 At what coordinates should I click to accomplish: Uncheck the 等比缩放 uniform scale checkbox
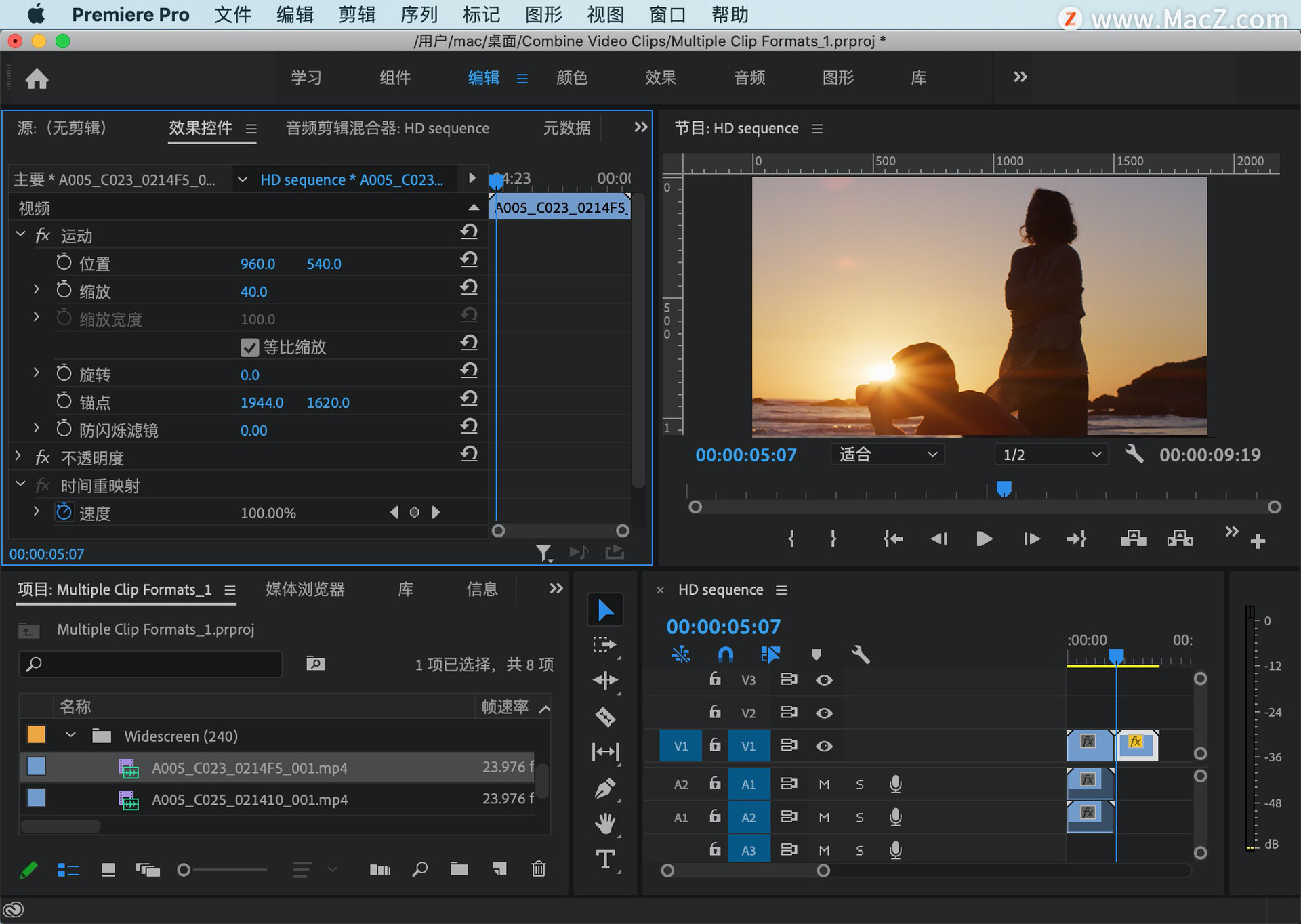click(x=249, y=348)
